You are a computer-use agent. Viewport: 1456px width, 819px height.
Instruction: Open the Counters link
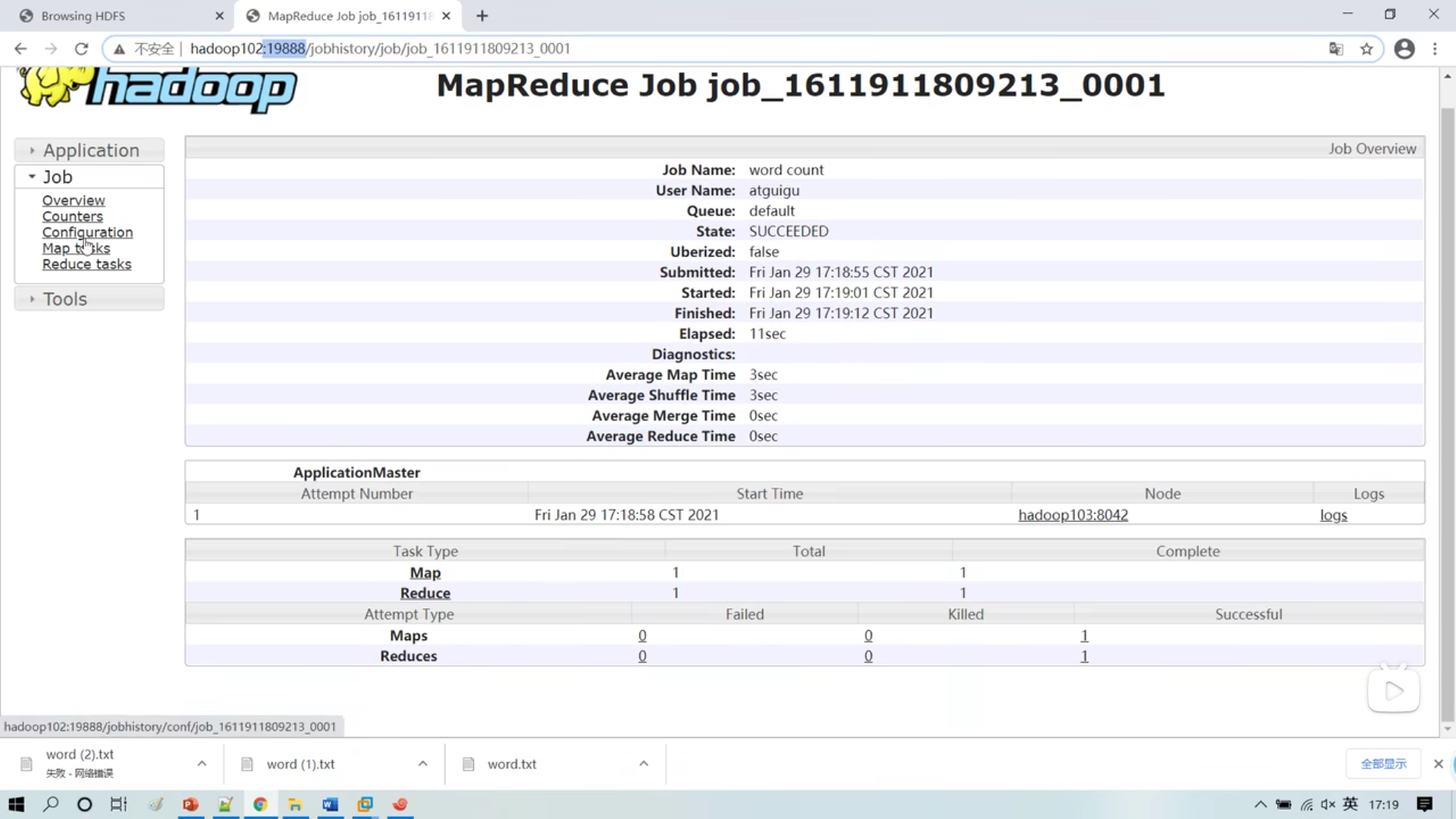coord(72,216)
